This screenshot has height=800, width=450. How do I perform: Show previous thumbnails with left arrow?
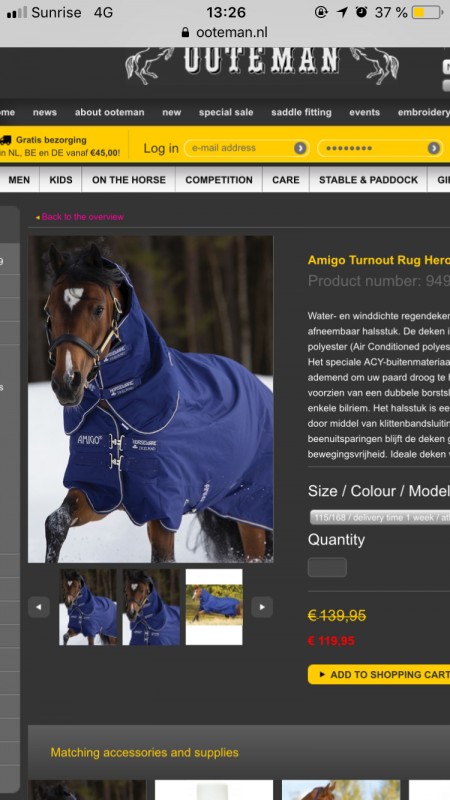click(x=39, y=607)
